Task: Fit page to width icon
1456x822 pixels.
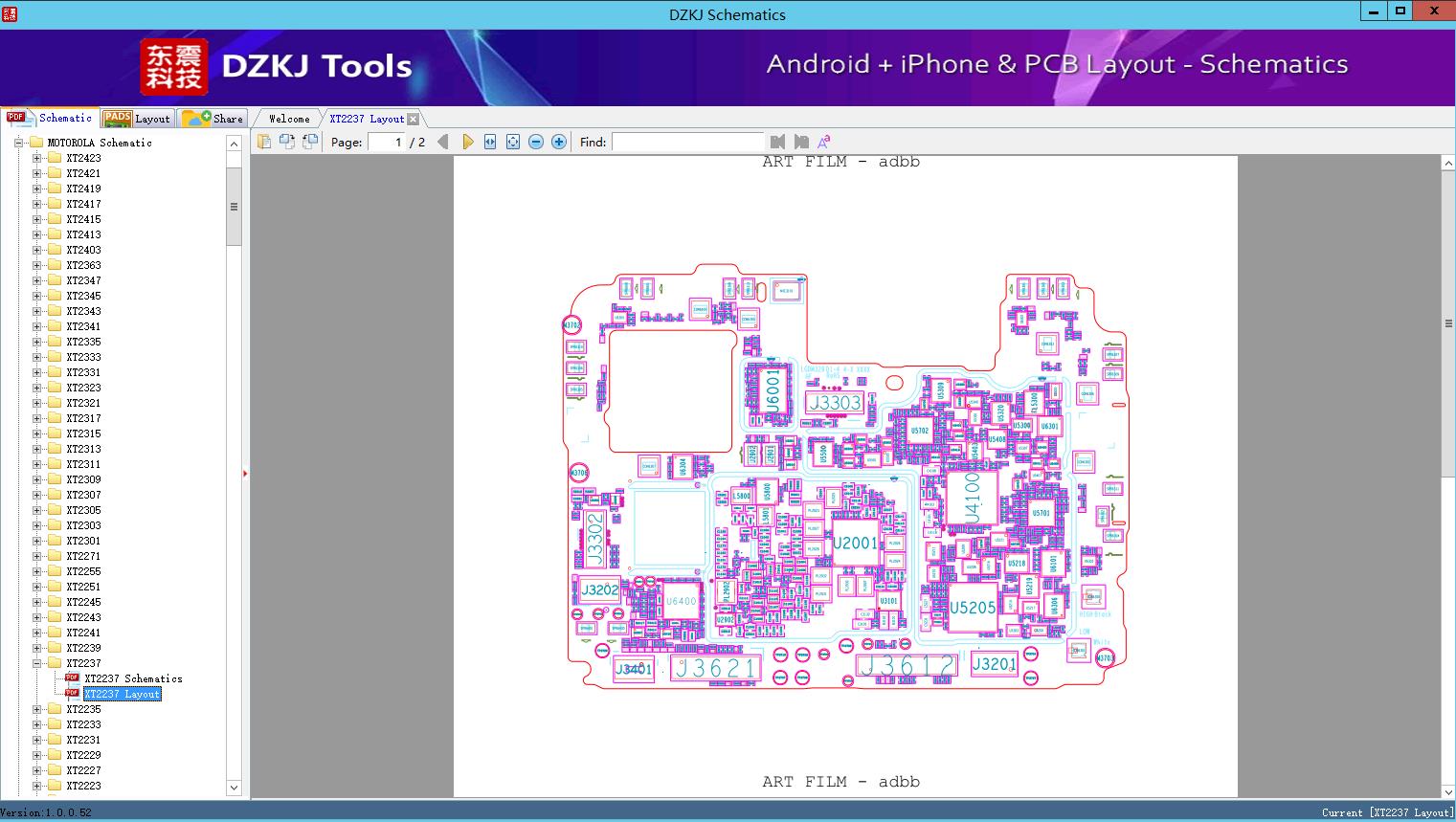Action: tap(490, 142)
